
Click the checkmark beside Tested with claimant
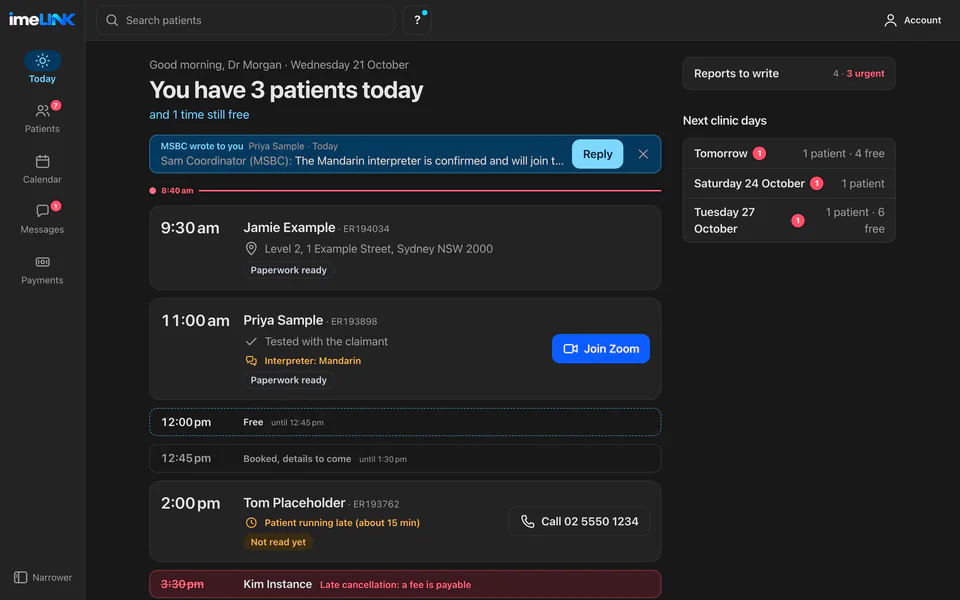[x=251, y=342]
